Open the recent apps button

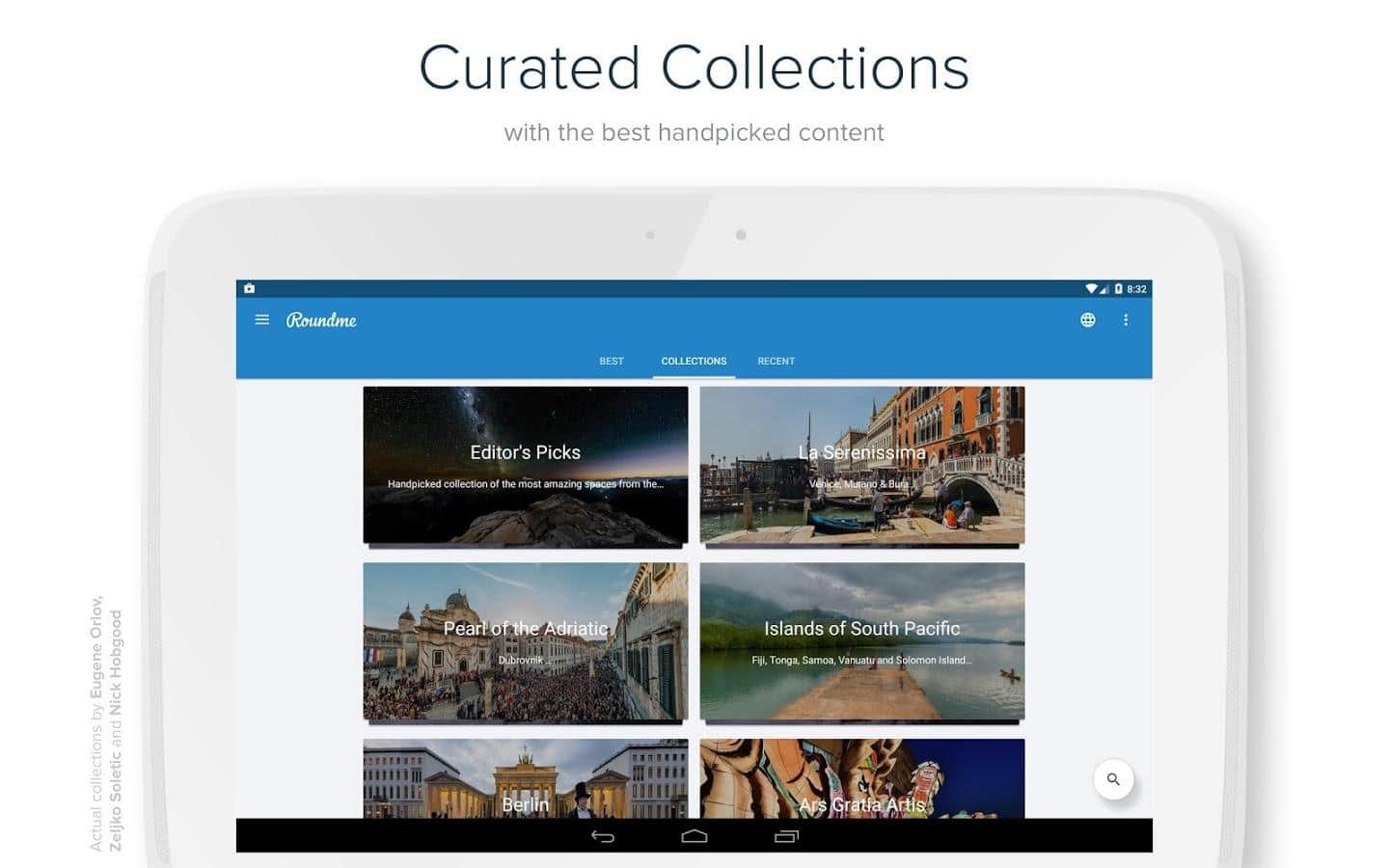[786, 836]
